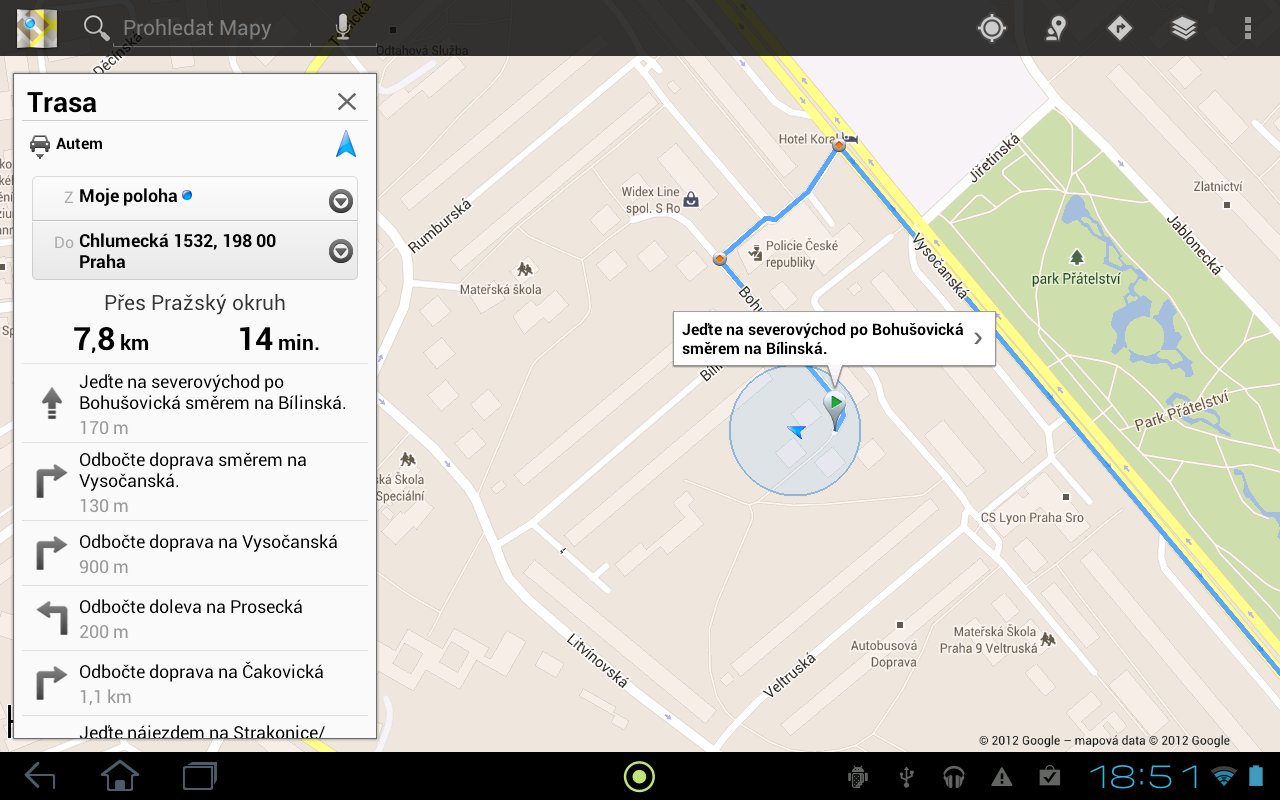This screenshot has height=800, width=1280.
Task: Open the map Layers icon
Action: 1183,28
